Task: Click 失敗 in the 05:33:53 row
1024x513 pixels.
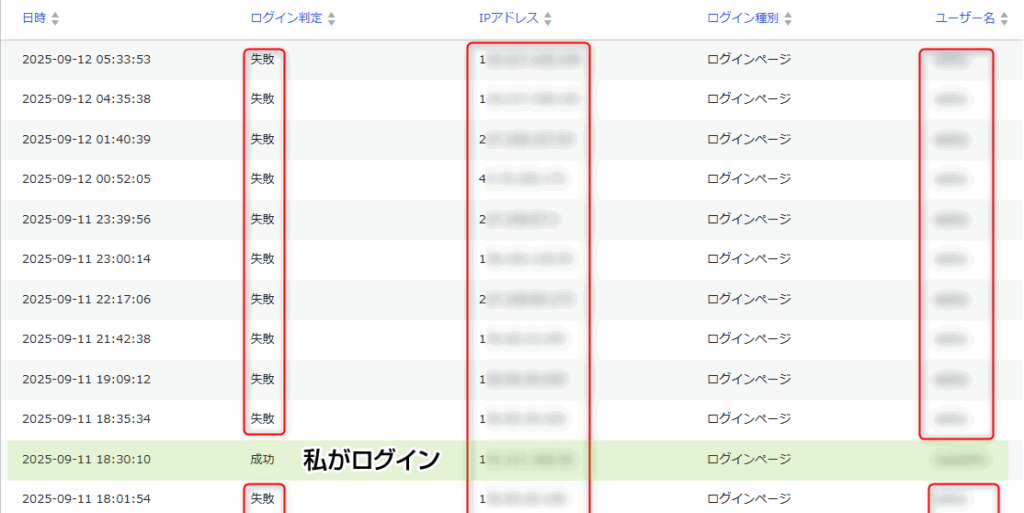Action: (x=263, y=59)
